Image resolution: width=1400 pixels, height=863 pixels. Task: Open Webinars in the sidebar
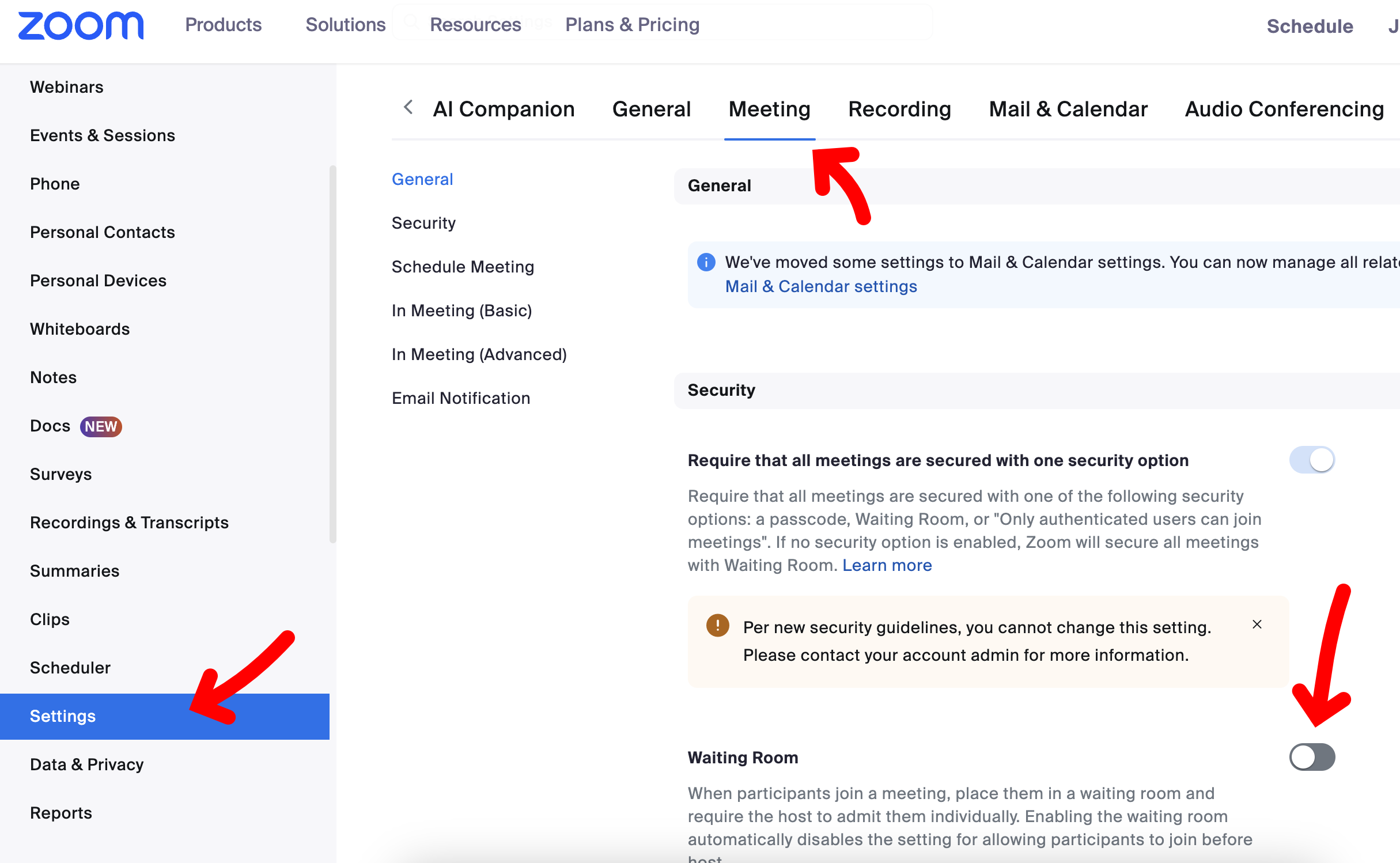pyautogui.click(x=67, y=87)
